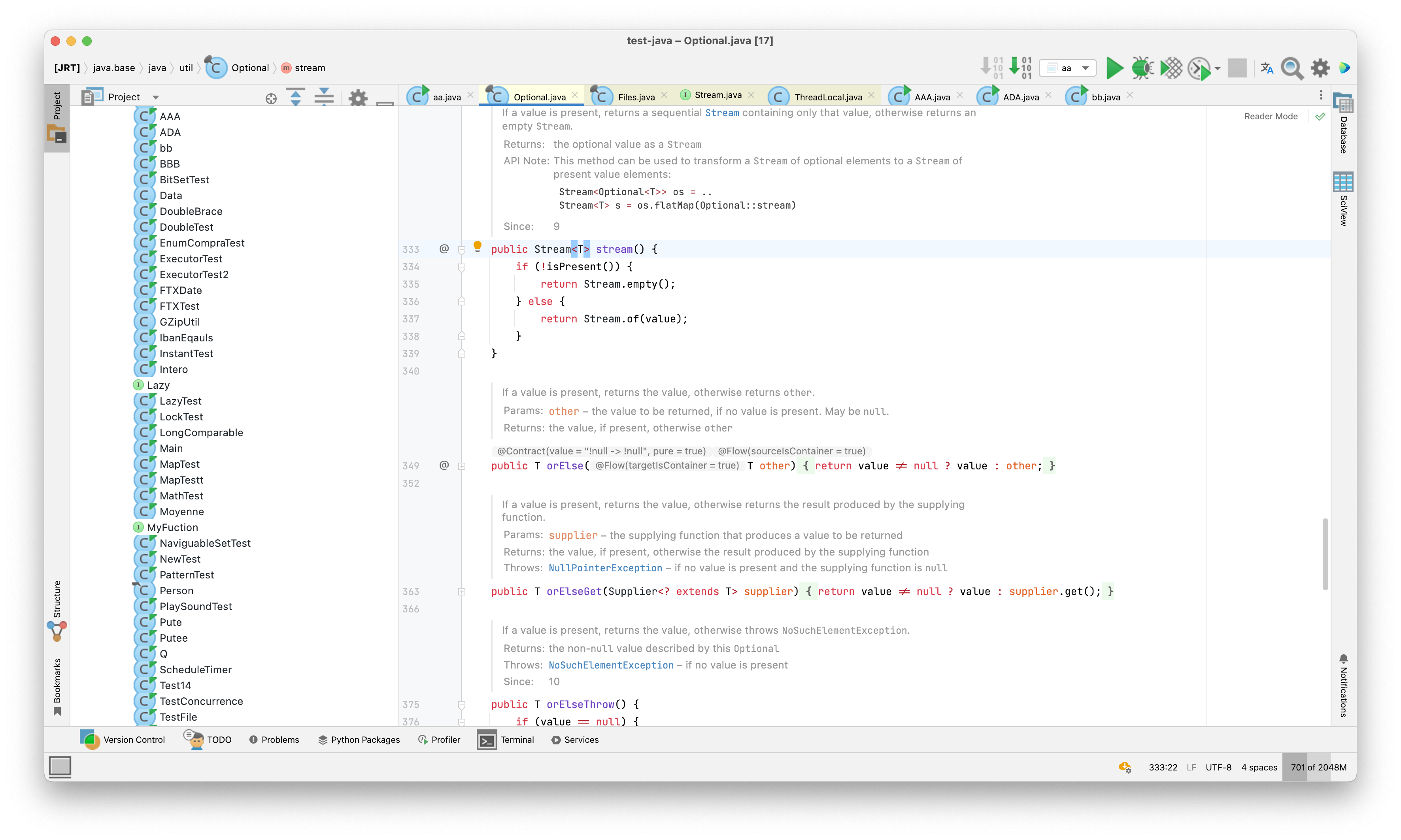Image resolution: width=1401 pixels, height=840 pixels.
Task: Expand the Project view dropdown arrow
Action: [156, 97]
